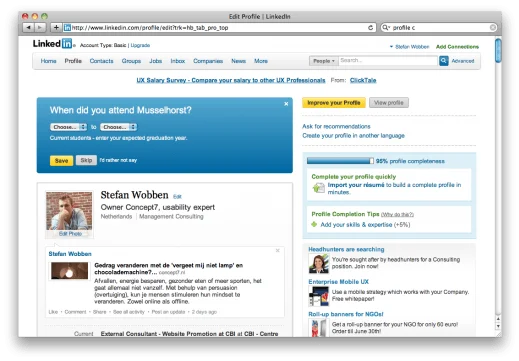519x361 pixels.
Task: Click See all activity
Action: [x=129, y=312]
